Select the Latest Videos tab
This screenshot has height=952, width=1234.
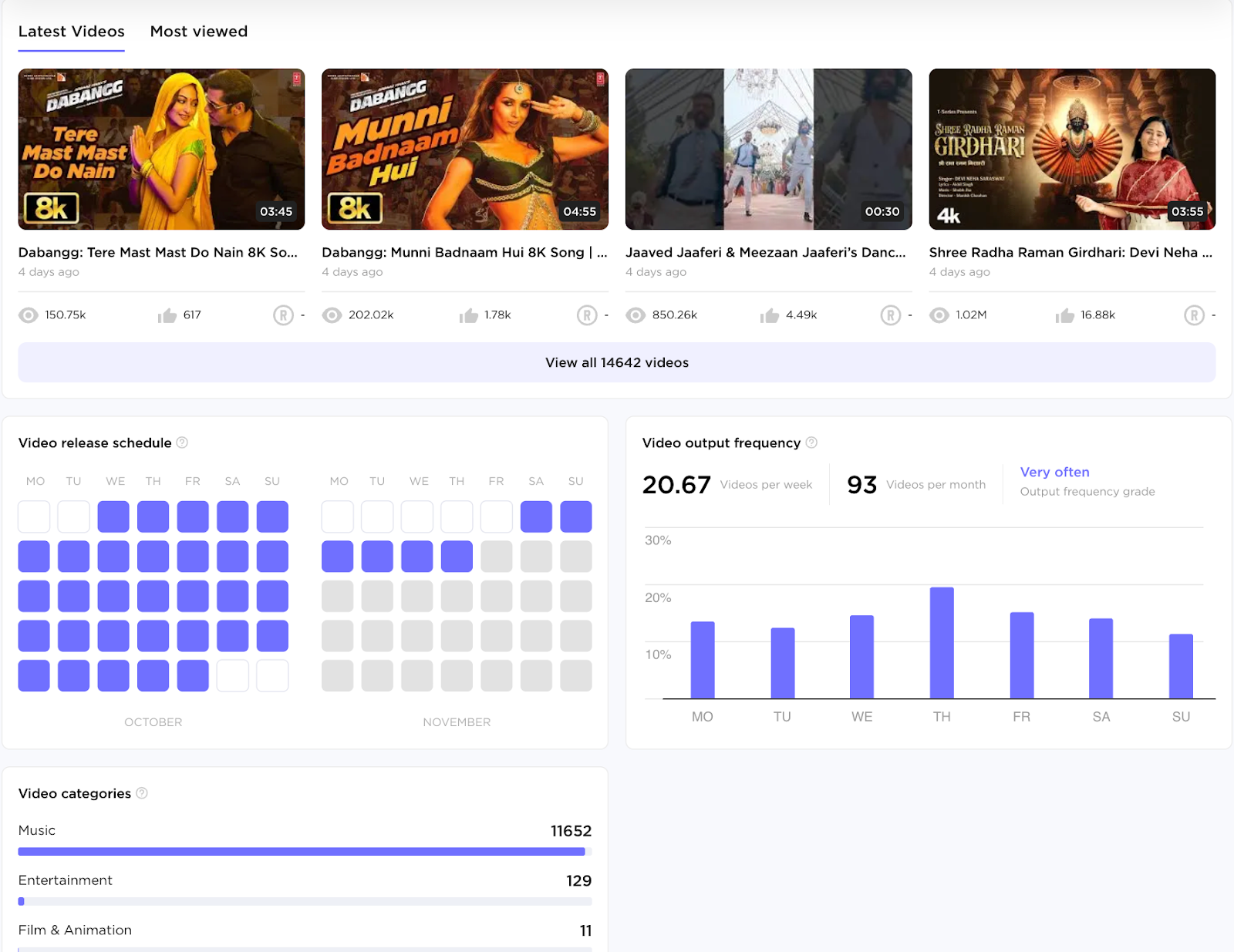click(x=71, y=32)
